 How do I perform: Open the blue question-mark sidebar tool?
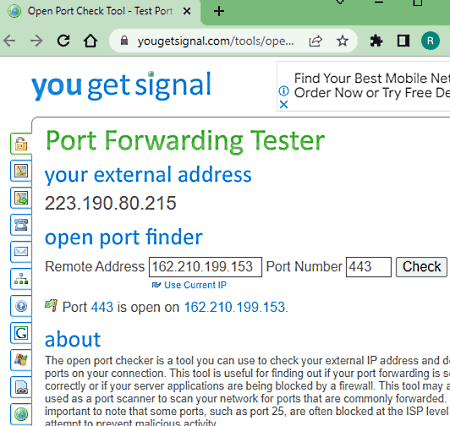[x=21, y=306]
